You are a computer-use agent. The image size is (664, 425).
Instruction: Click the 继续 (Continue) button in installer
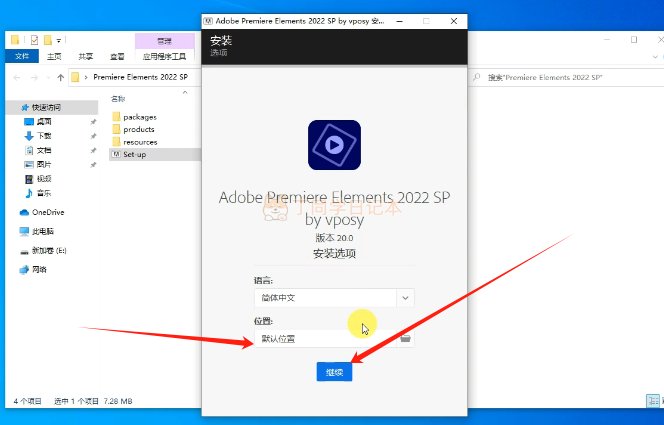(x=334, y=372)
